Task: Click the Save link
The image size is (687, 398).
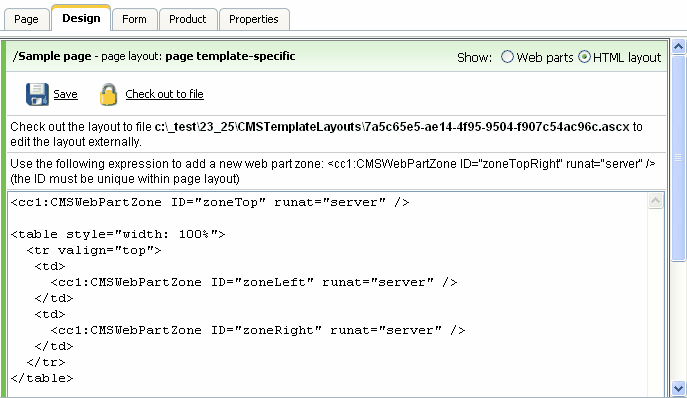Action: (65, 94)
